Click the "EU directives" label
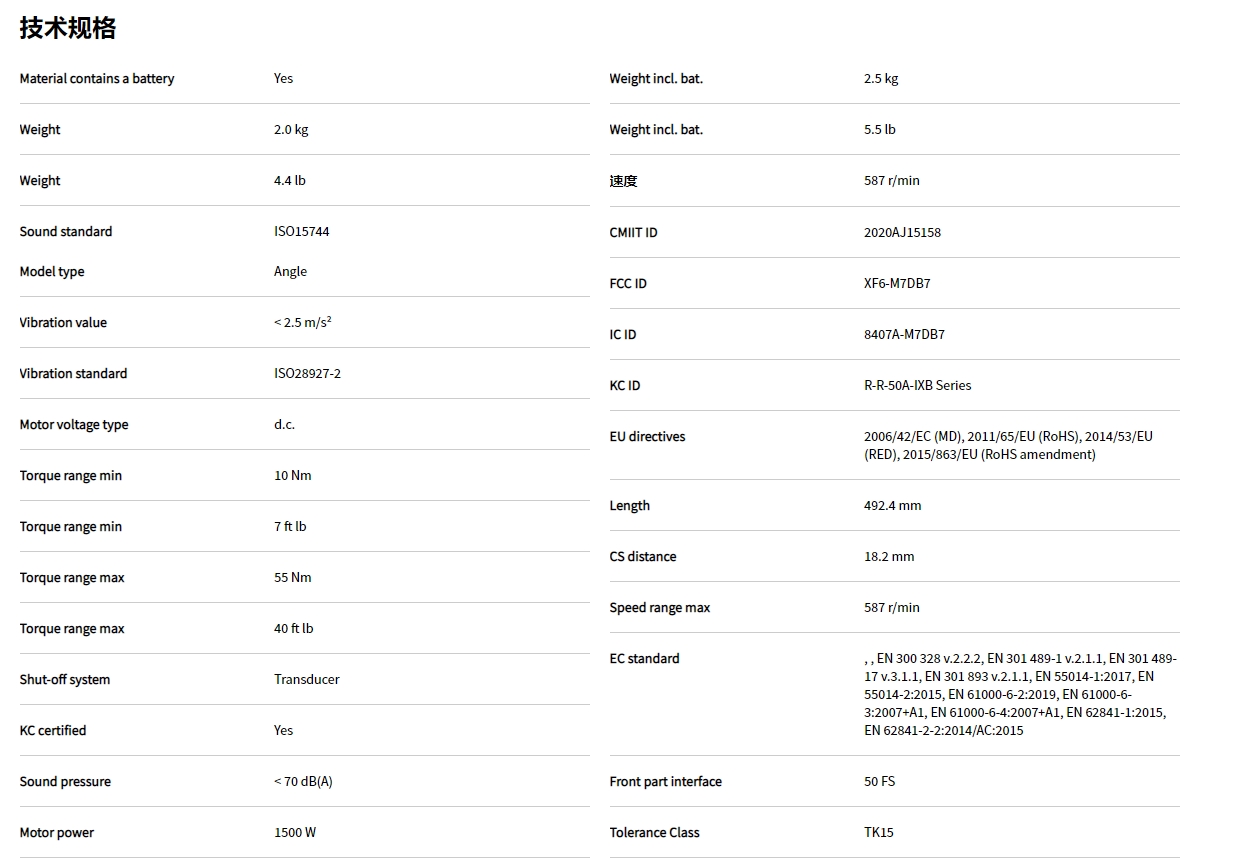This screenshot has width=1260, height=860. [647, 437]
